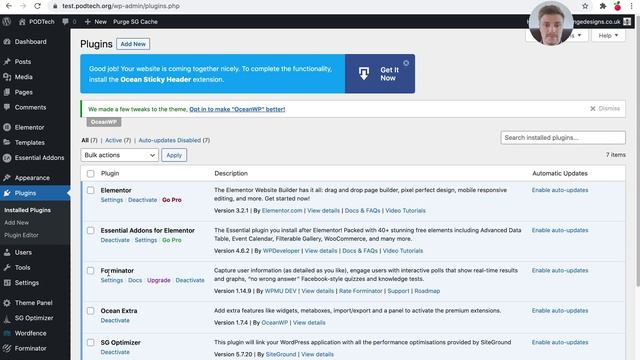Deactivate the Ocean Extra plugin
The width and height of the screenshot is (640, 360).
click(x=115, y=320)
